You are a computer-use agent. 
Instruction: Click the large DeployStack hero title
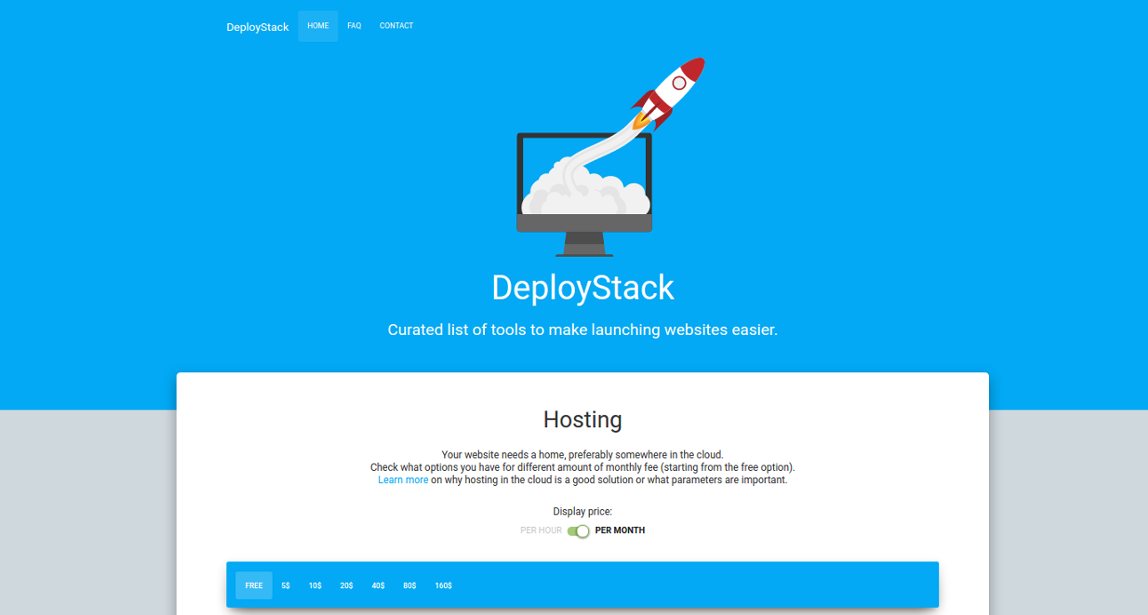pyautogui.click(x=583, y=287)
